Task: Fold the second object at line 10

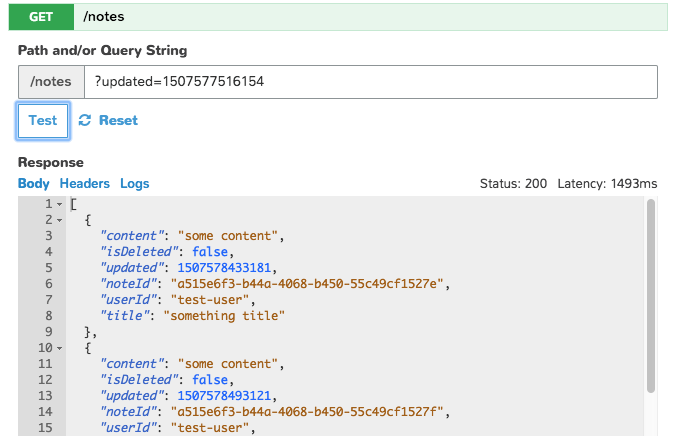Action: (x=59, y=348)
